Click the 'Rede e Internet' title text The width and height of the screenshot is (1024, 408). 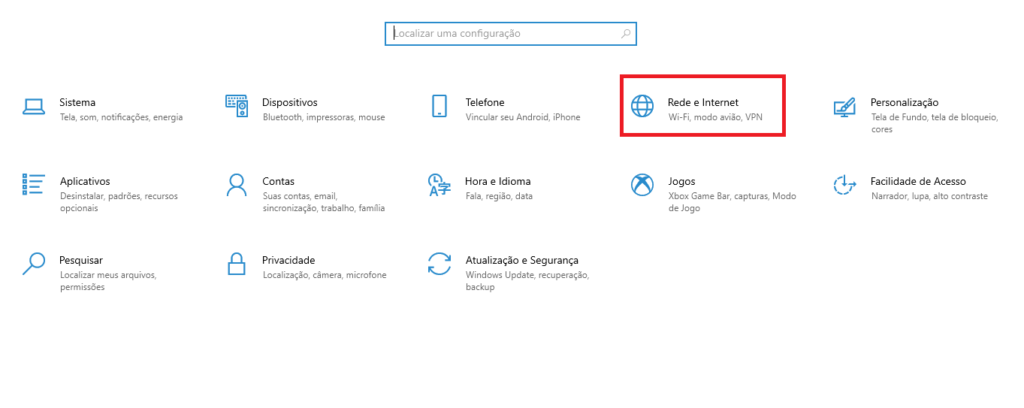tap(703, 102)
